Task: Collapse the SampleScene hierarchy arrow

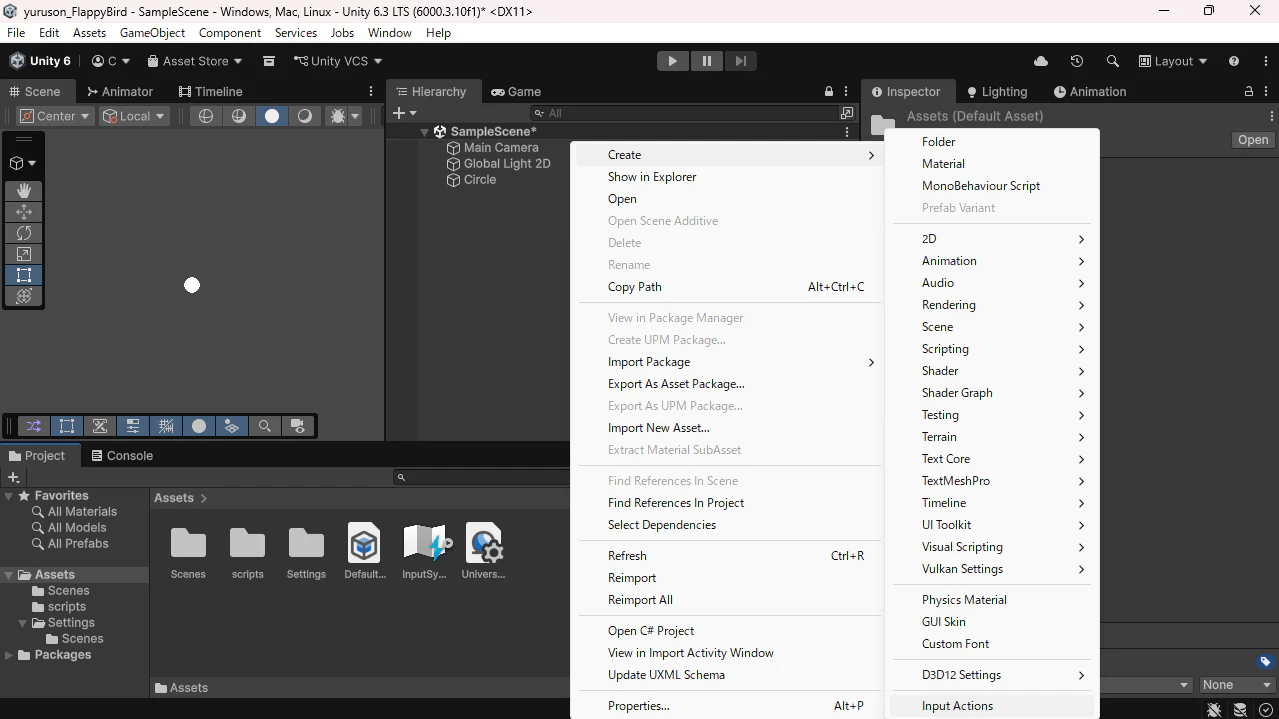Action: pyautogui.click(x=424, y=132)
